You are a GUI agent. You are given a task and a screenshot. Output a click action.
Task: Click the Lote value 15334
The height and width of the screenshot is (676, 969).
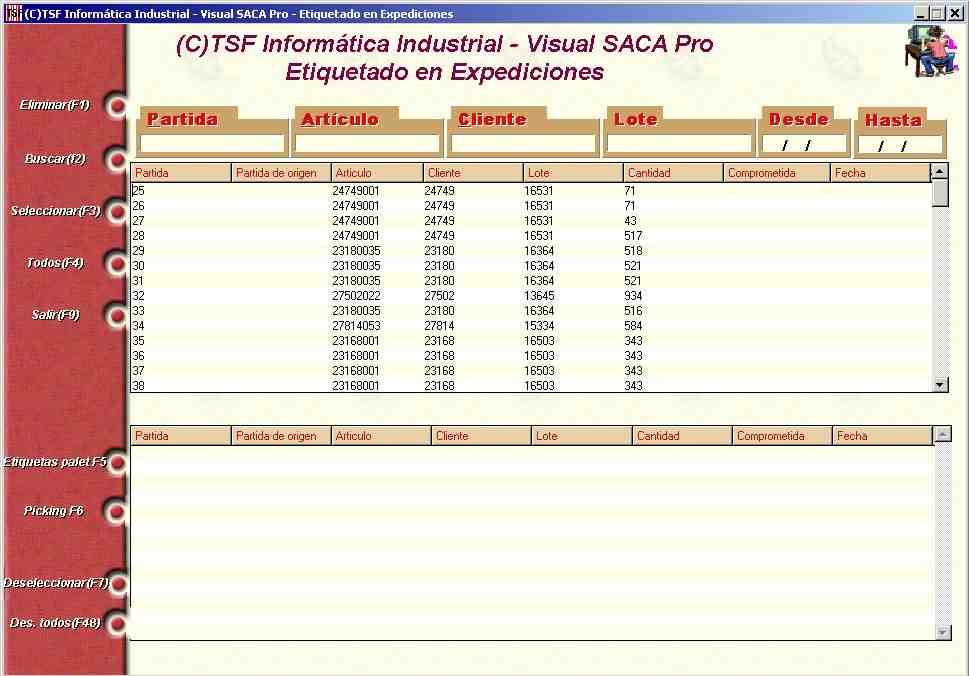(540, 326)
